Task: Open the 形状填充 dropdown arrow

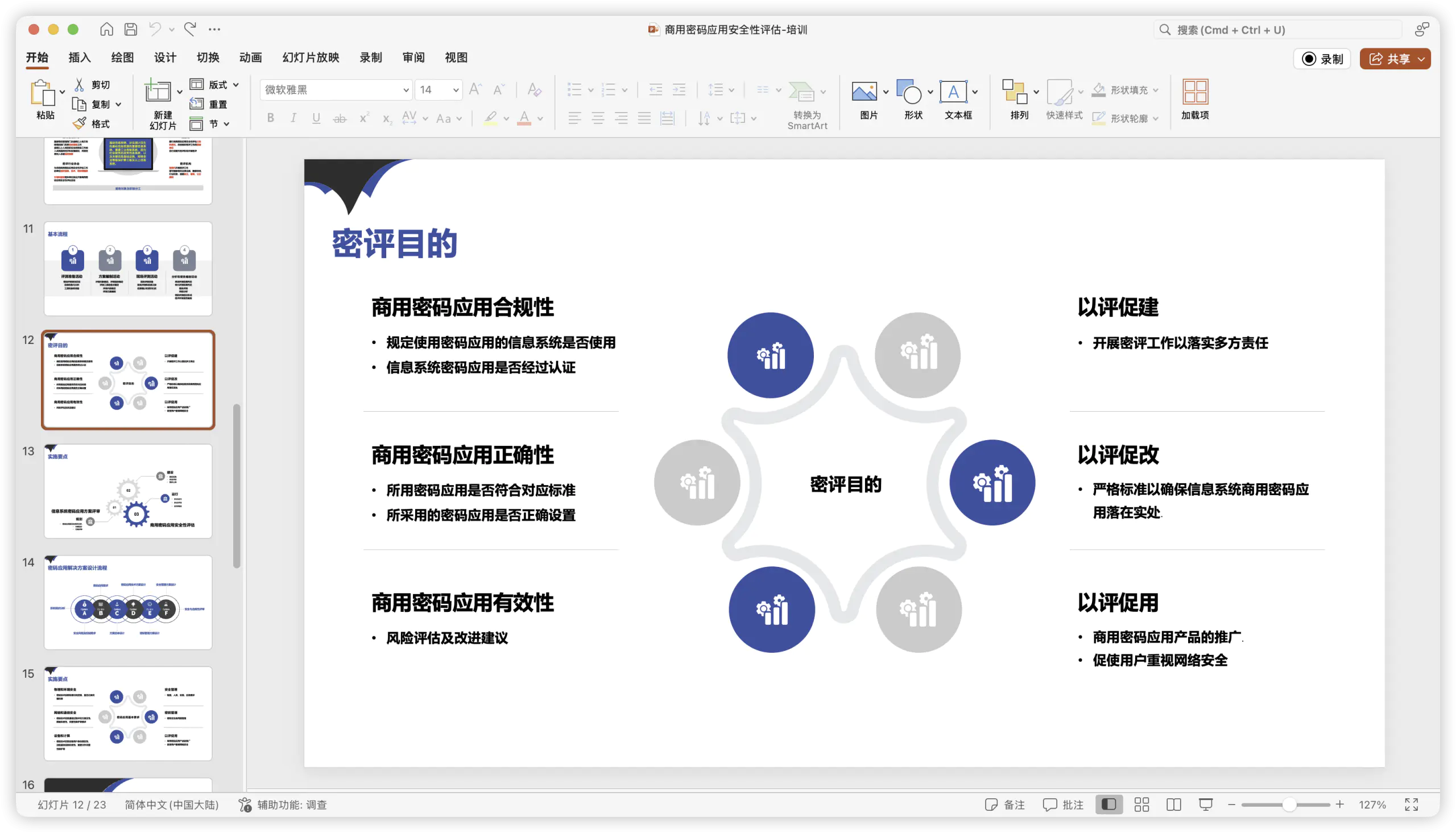Action: point(1156,90)
